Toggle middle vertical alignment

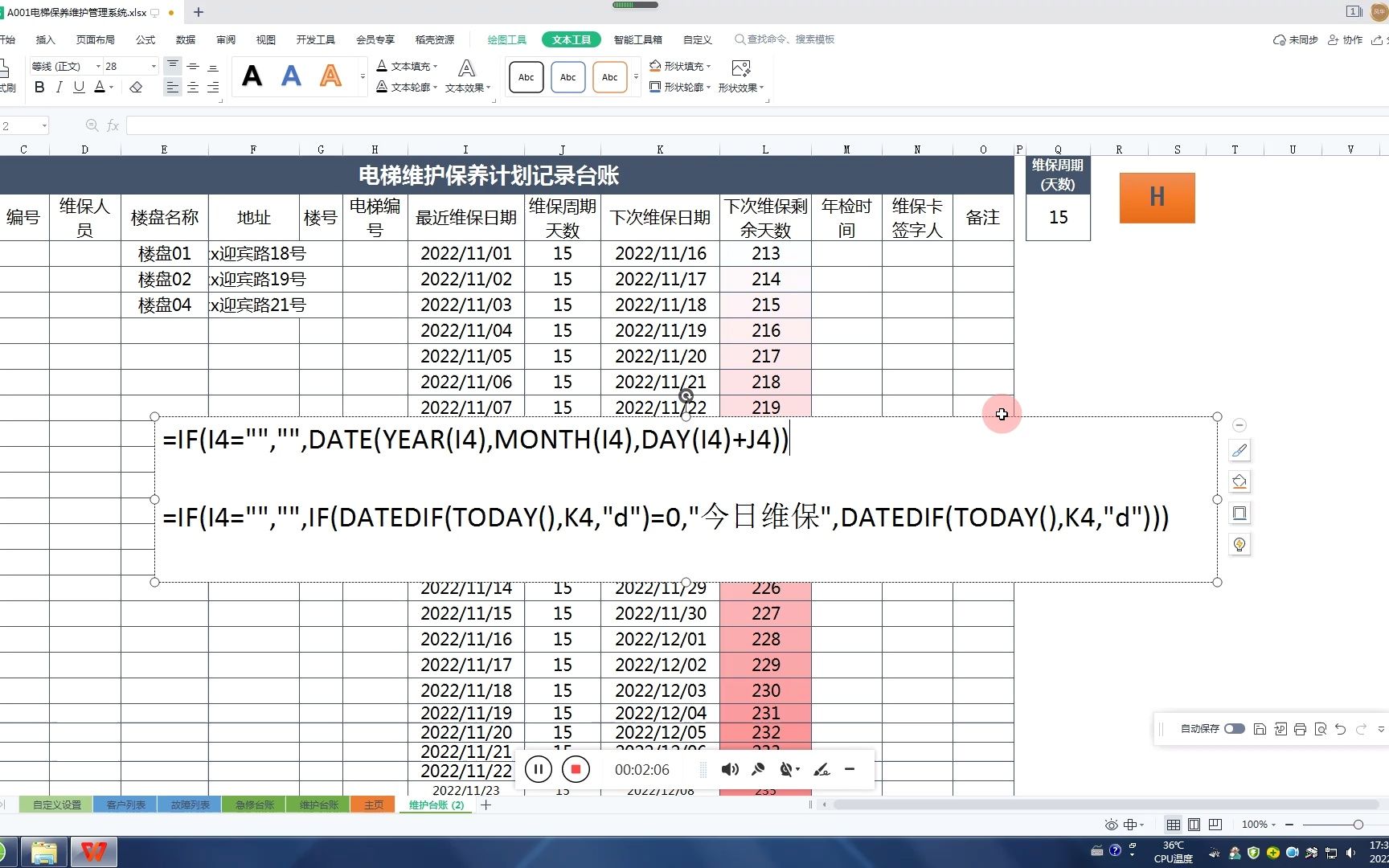click(x=193, y=66)
